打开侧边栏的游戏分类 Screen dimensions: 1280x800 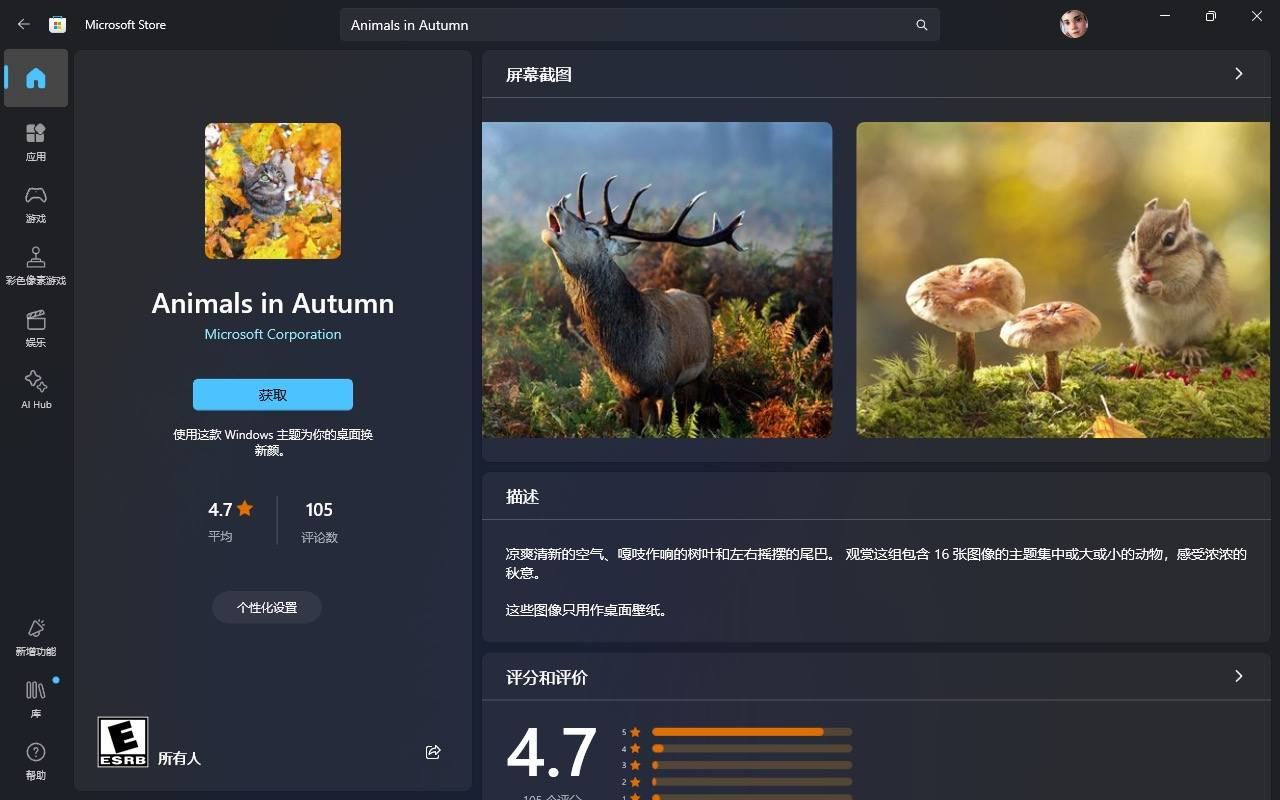point(36,203)
